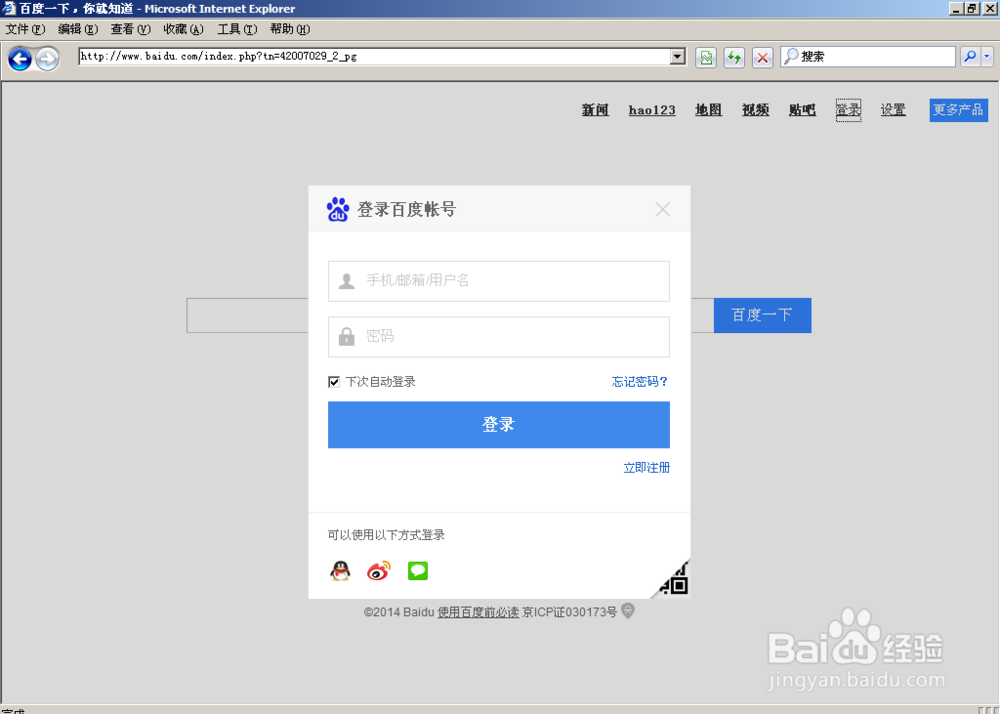The image size is (1000, 714).
Task: Click the browser Back arrow button
Action: [x=20, y=59]
